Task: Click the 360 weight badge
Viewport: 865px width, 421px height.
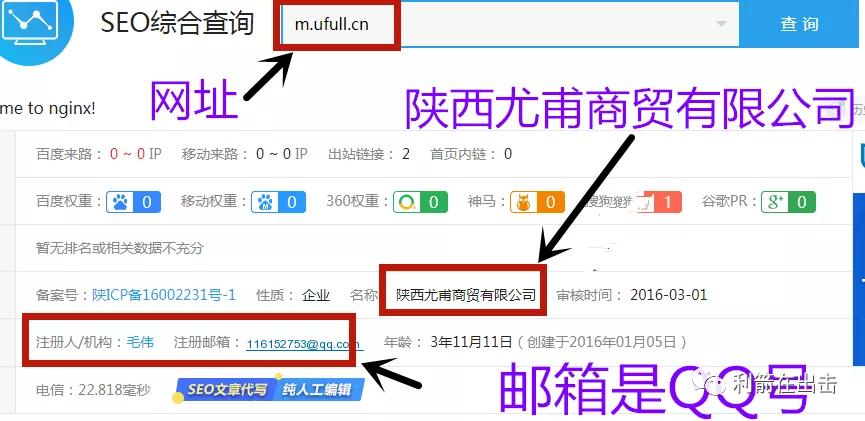Action: 420,202
